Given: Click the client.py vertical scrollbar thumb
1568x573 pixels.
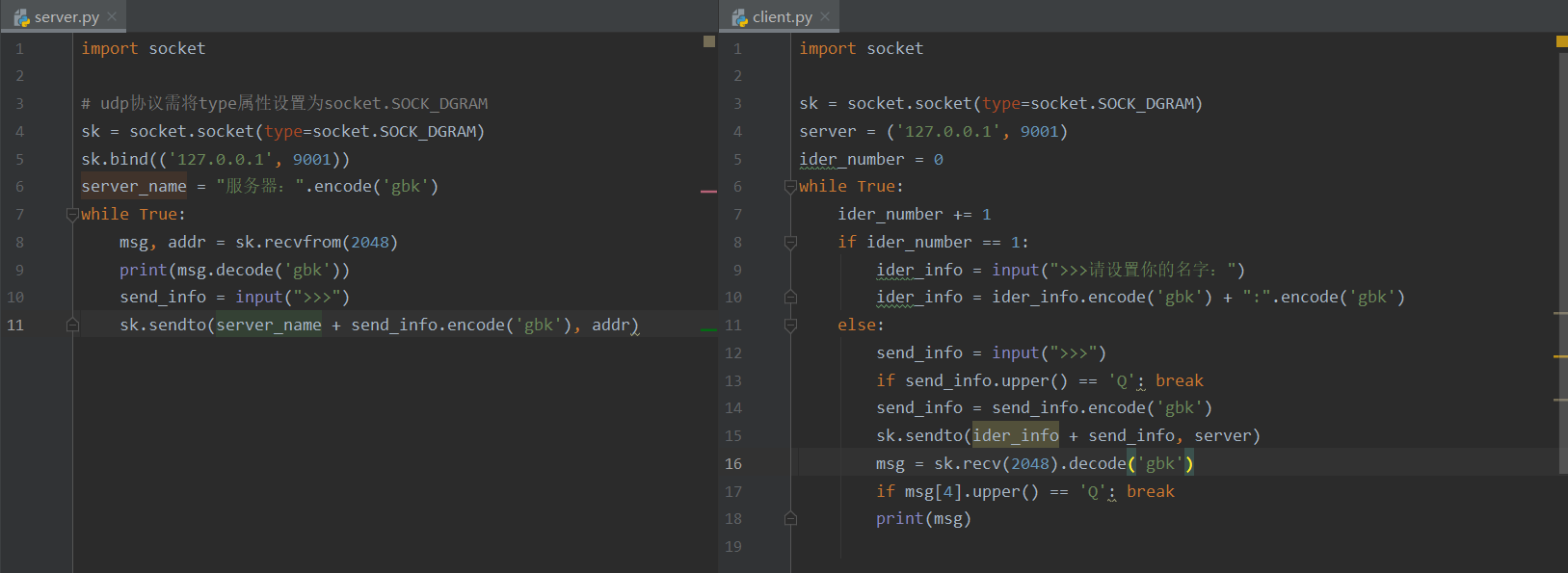Looking at the screenshot, I should 1563,262.
